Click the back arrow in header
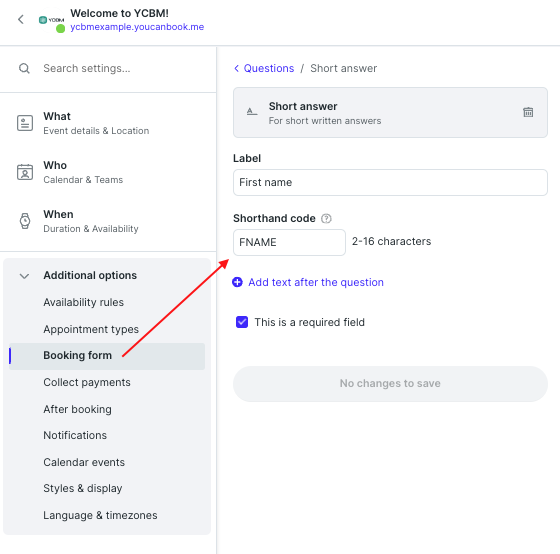This screenshot has width=560, height=554. pyautogui.click(x=21, y=19)
